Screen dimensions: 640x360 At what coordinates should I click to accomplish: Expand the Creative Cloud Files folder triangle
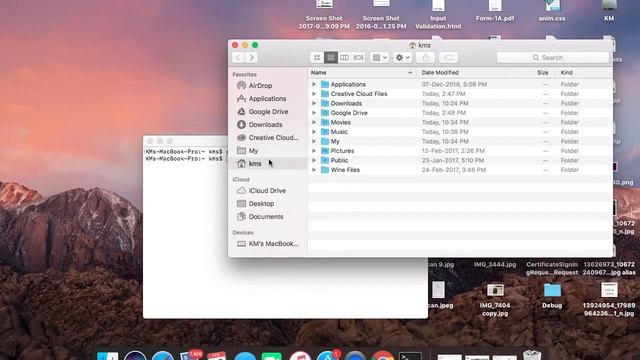(314, 94)
